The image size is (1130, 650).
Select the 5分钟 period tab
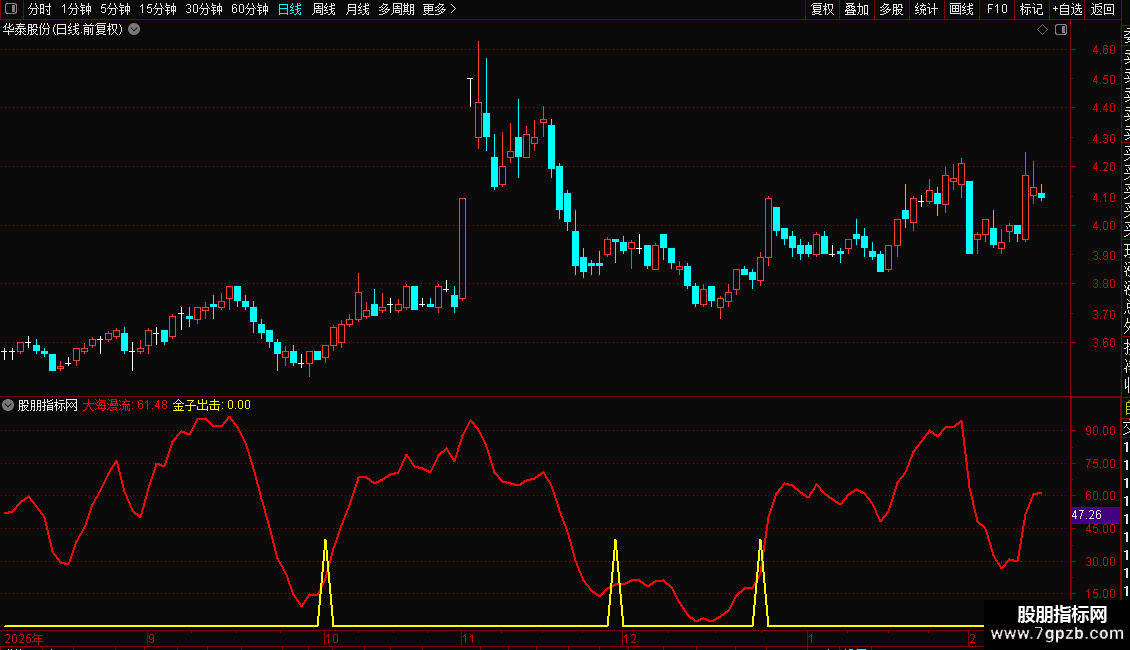pos(115,9)
